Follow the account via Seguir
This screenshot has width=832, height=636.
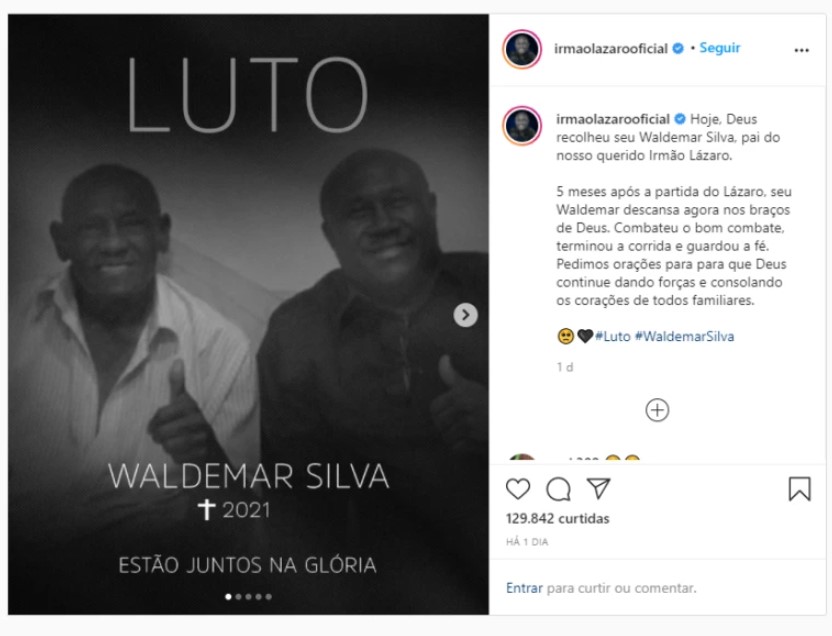[x=720, y=48]
